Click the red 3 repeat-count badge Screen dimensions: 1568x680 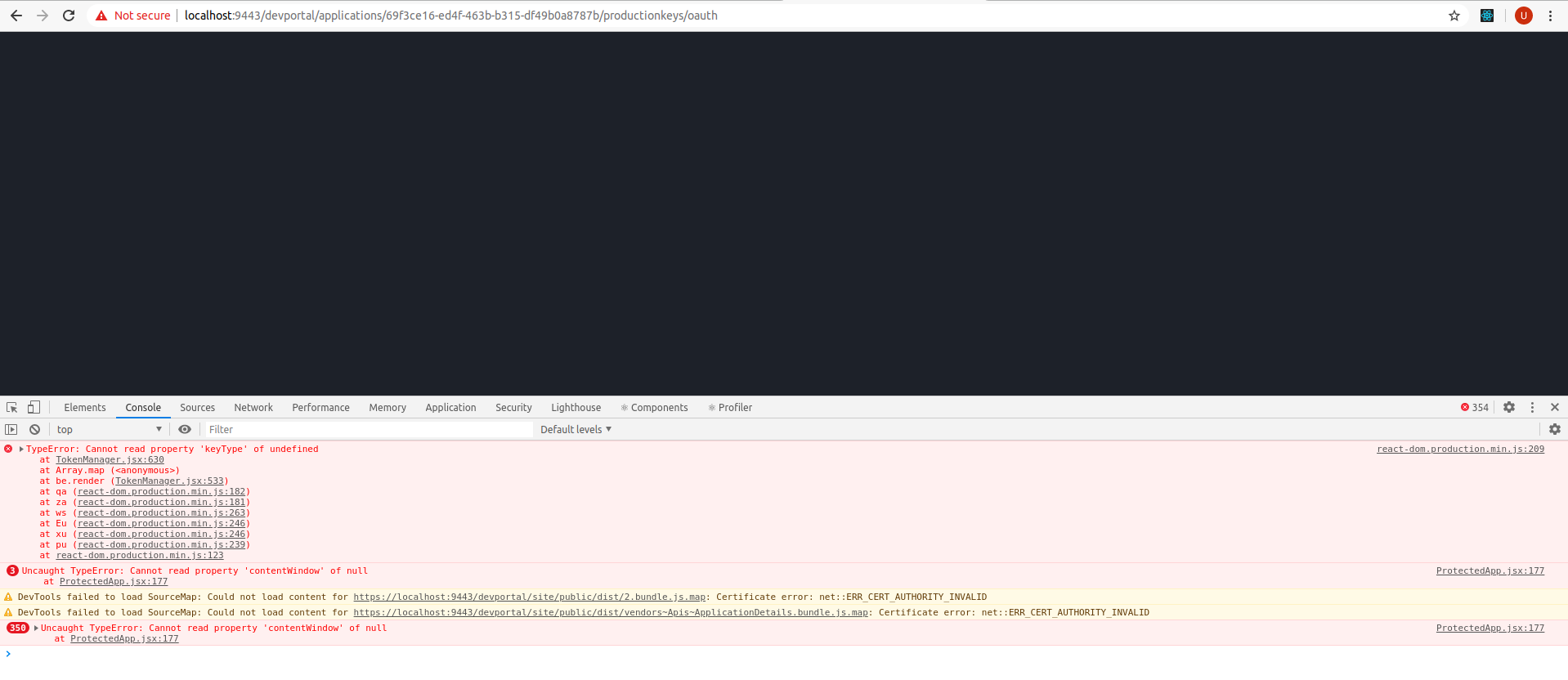point(12,570)
